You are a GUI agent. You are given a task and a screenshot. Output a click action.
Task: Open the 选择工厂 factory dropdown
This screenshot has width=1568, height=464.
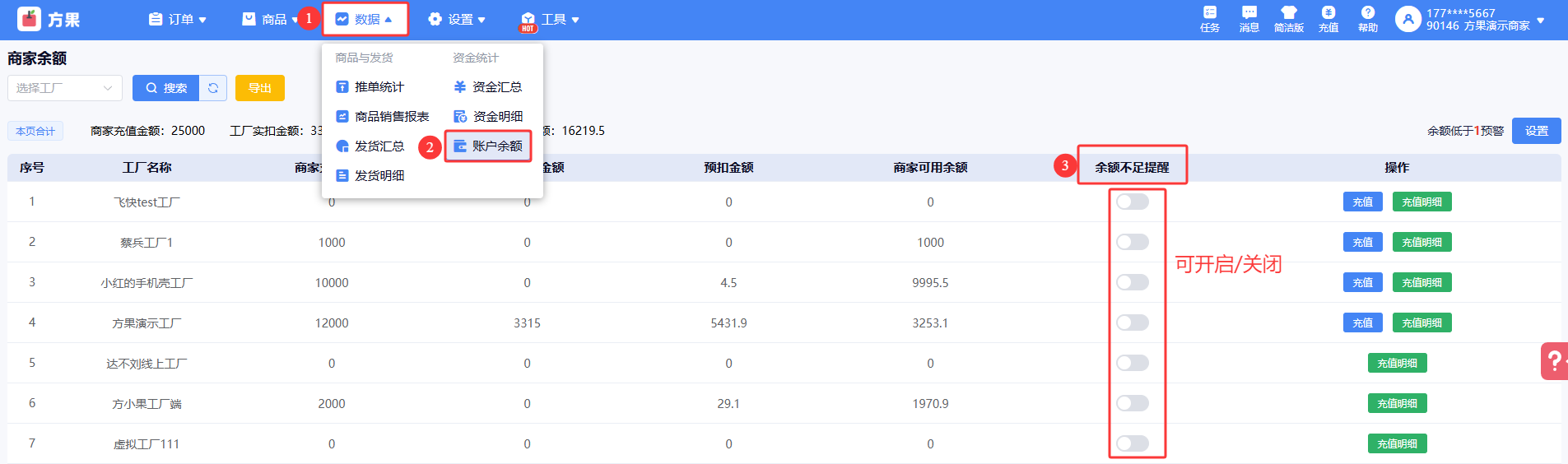pos(65,88)
